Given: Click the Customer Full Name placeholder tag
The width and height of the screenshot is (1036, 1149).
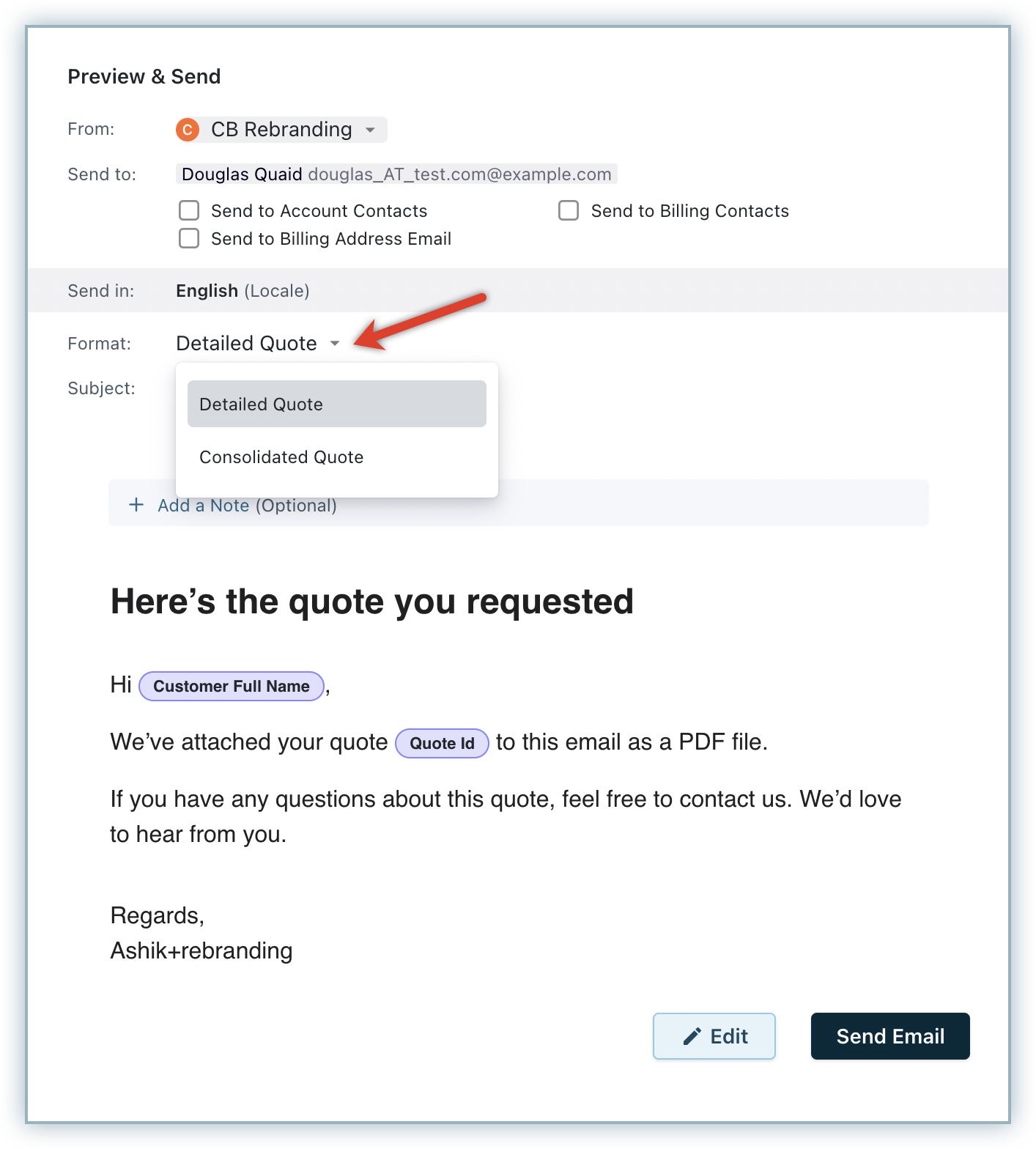Looking at the screenshot, I should coord(231,687).
